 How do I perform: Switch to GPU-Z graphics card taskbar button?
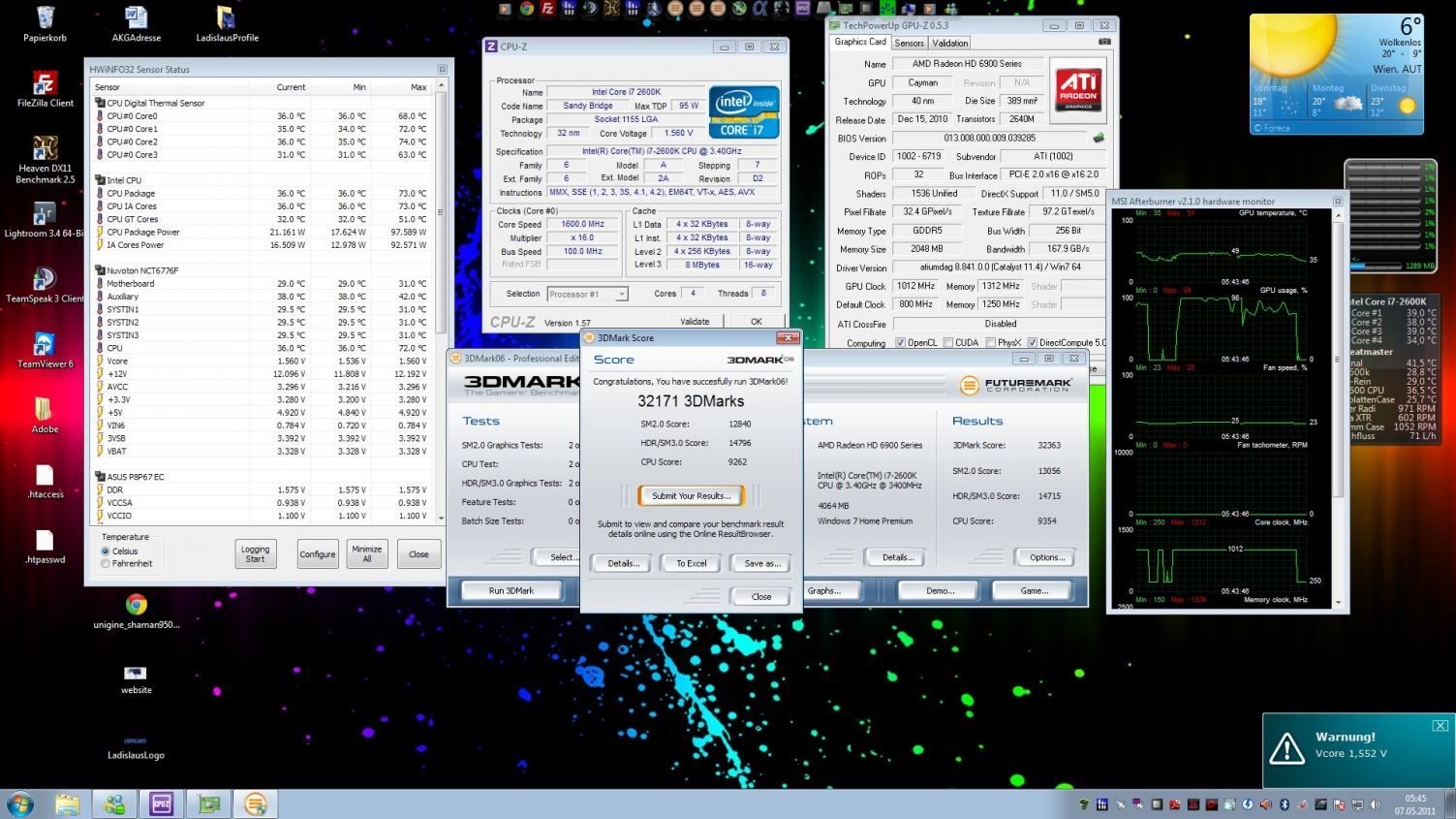[x=208, y=803]
